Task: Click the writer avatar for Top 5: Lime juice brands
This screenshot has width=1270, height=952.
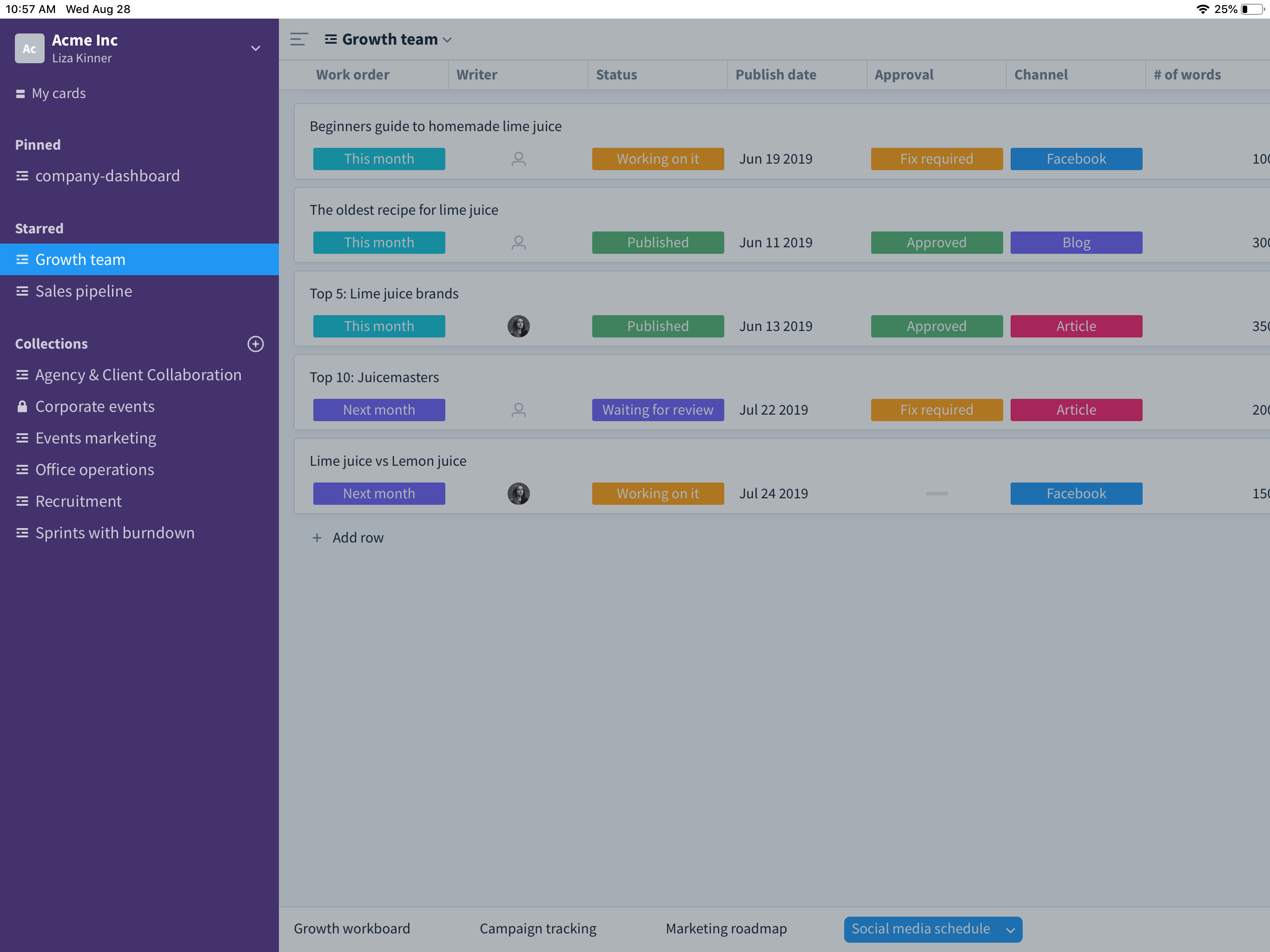Action: click(518, 325)
